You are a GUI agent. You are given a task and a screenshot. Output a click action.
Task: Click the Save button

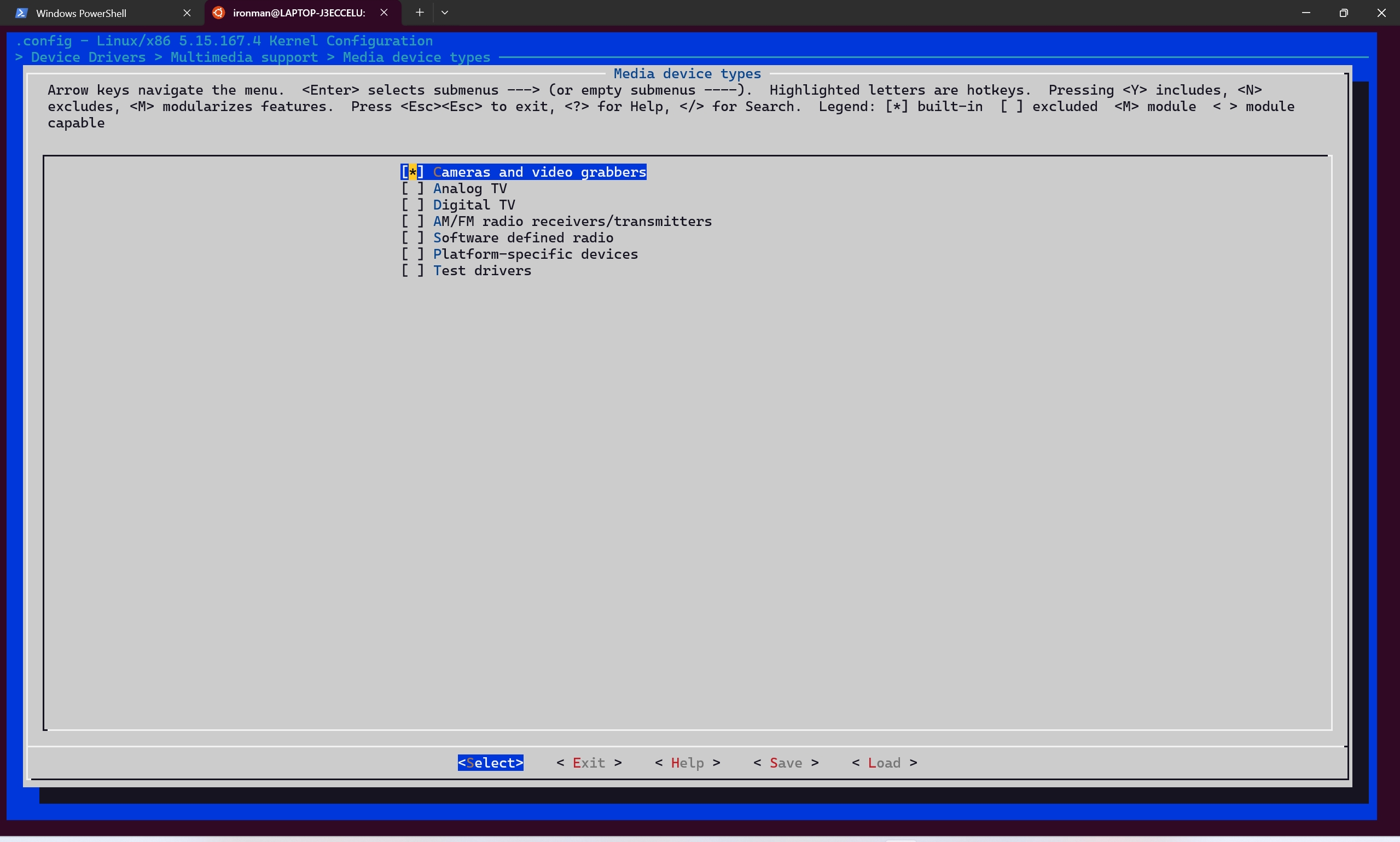[786, 763]
